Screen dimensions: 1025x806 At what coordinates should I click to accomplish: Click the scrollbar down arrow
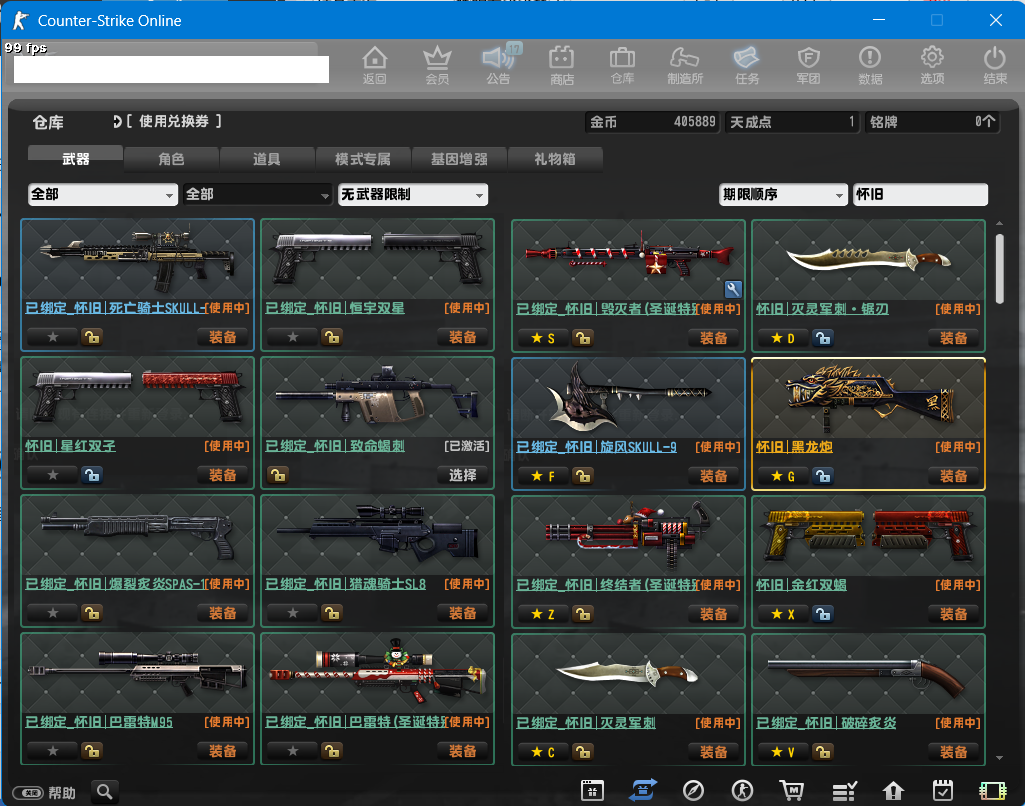coord(1000,758)
